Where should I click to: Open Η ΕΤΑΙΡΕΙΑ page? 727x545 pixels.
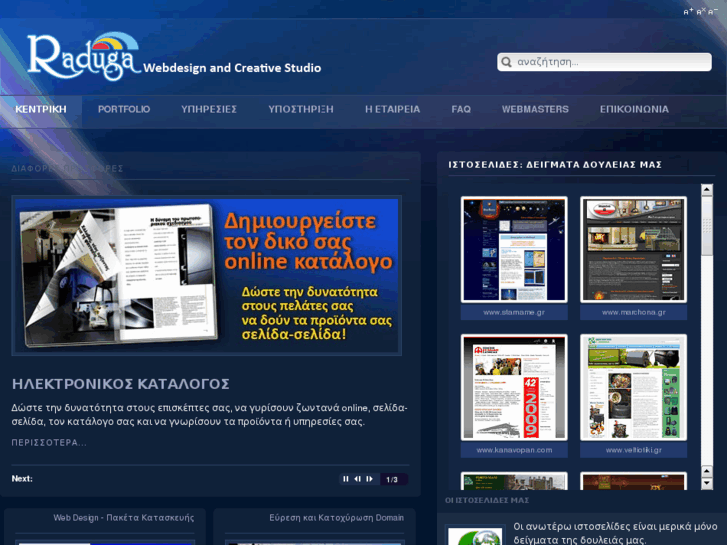click(x=392, y=109)
